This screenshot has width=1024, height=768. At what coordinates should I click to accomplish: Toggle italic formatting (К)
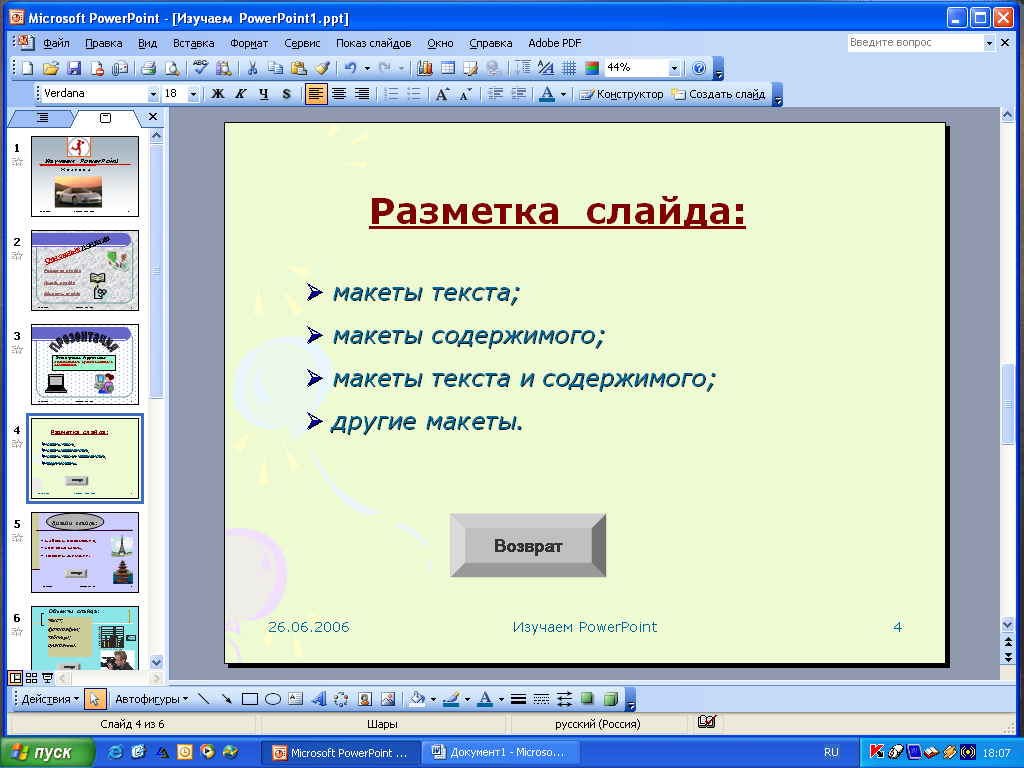[240, 94]
